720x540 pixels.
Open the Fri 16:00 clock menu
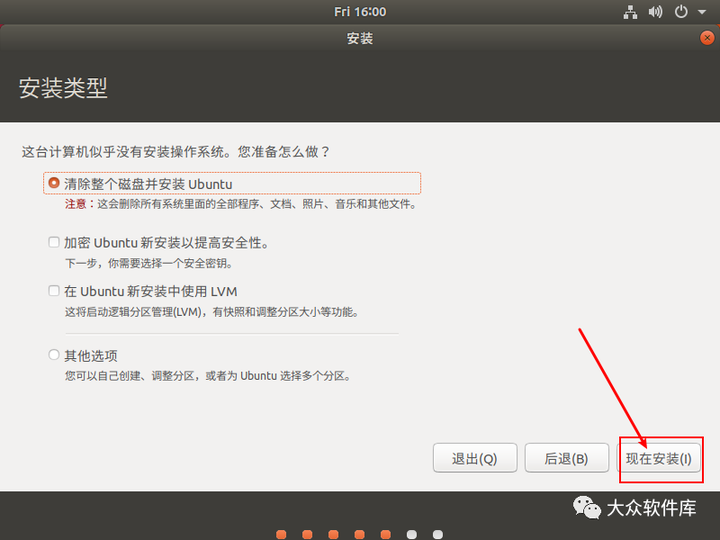(x=360, y=12)
